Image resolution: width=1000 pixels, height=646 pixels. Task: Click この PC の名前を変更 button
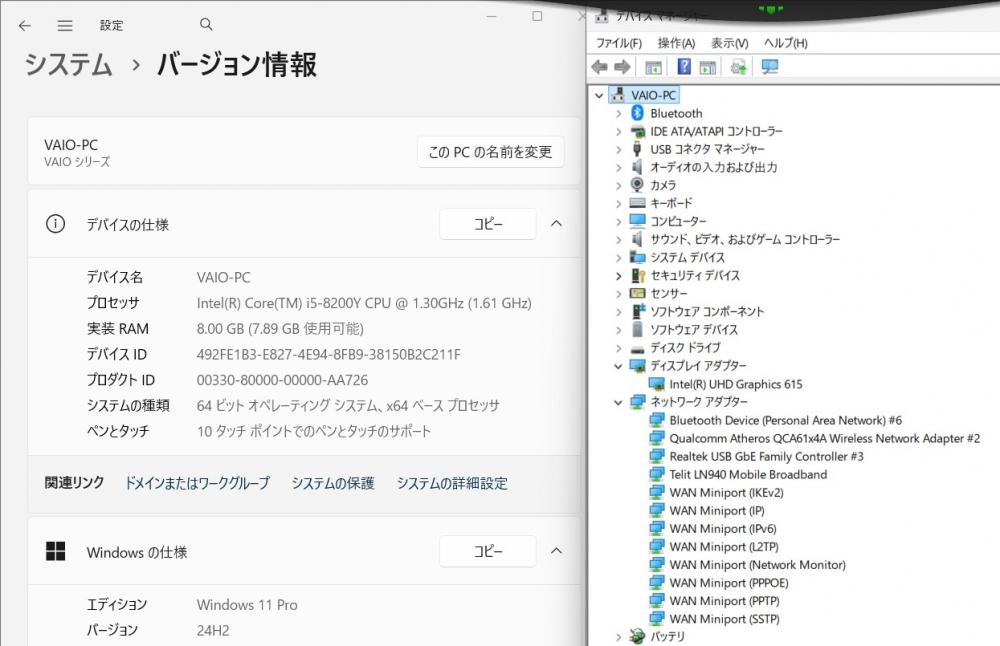point(490,152)
